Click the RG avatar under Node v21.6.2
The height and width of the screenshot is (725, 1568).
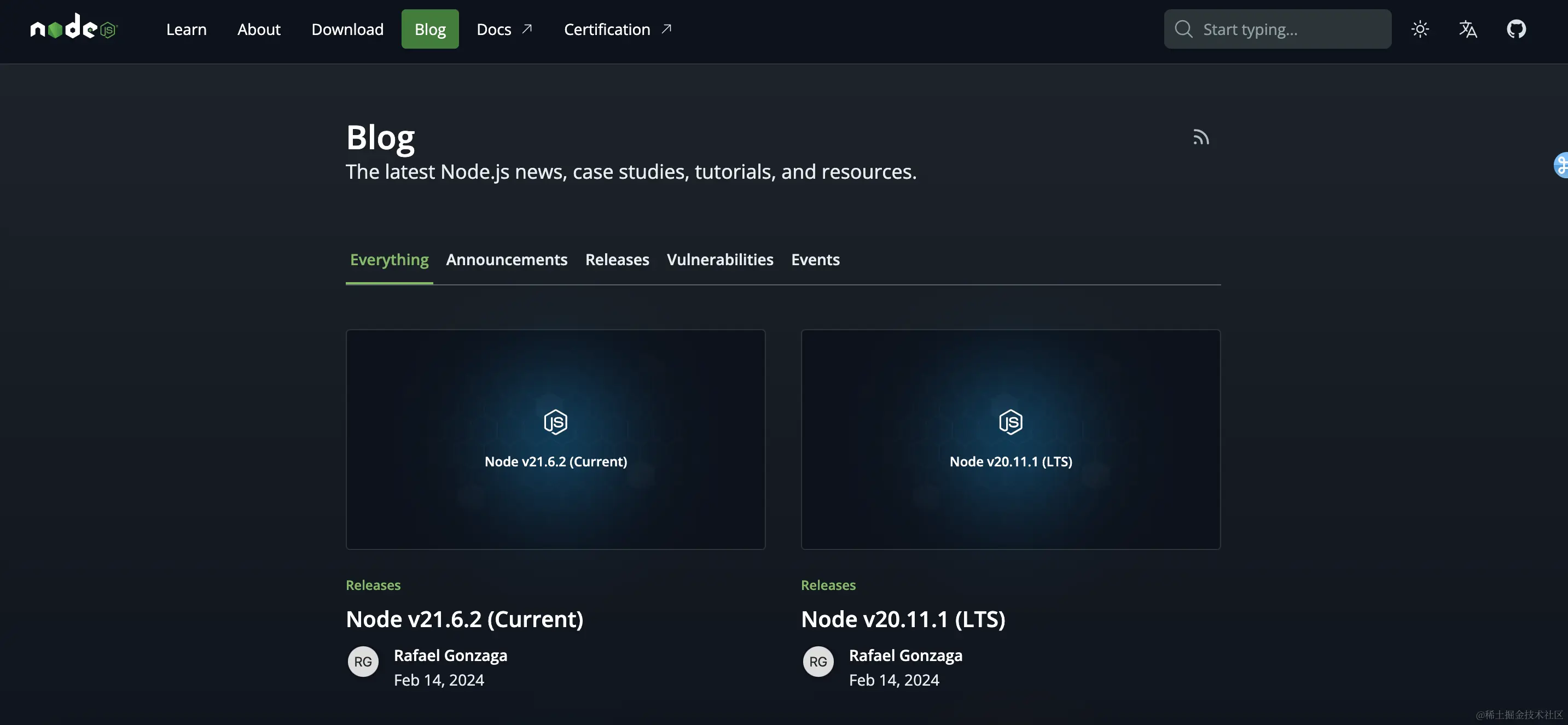363,662
